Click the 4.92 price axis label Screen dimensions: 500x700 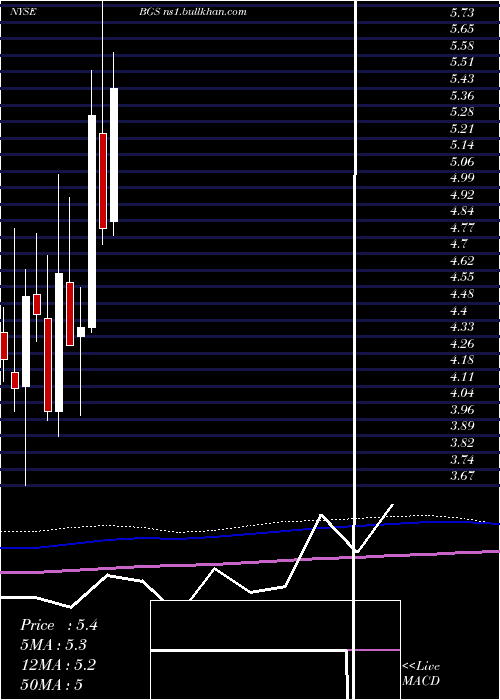[462, 195]
